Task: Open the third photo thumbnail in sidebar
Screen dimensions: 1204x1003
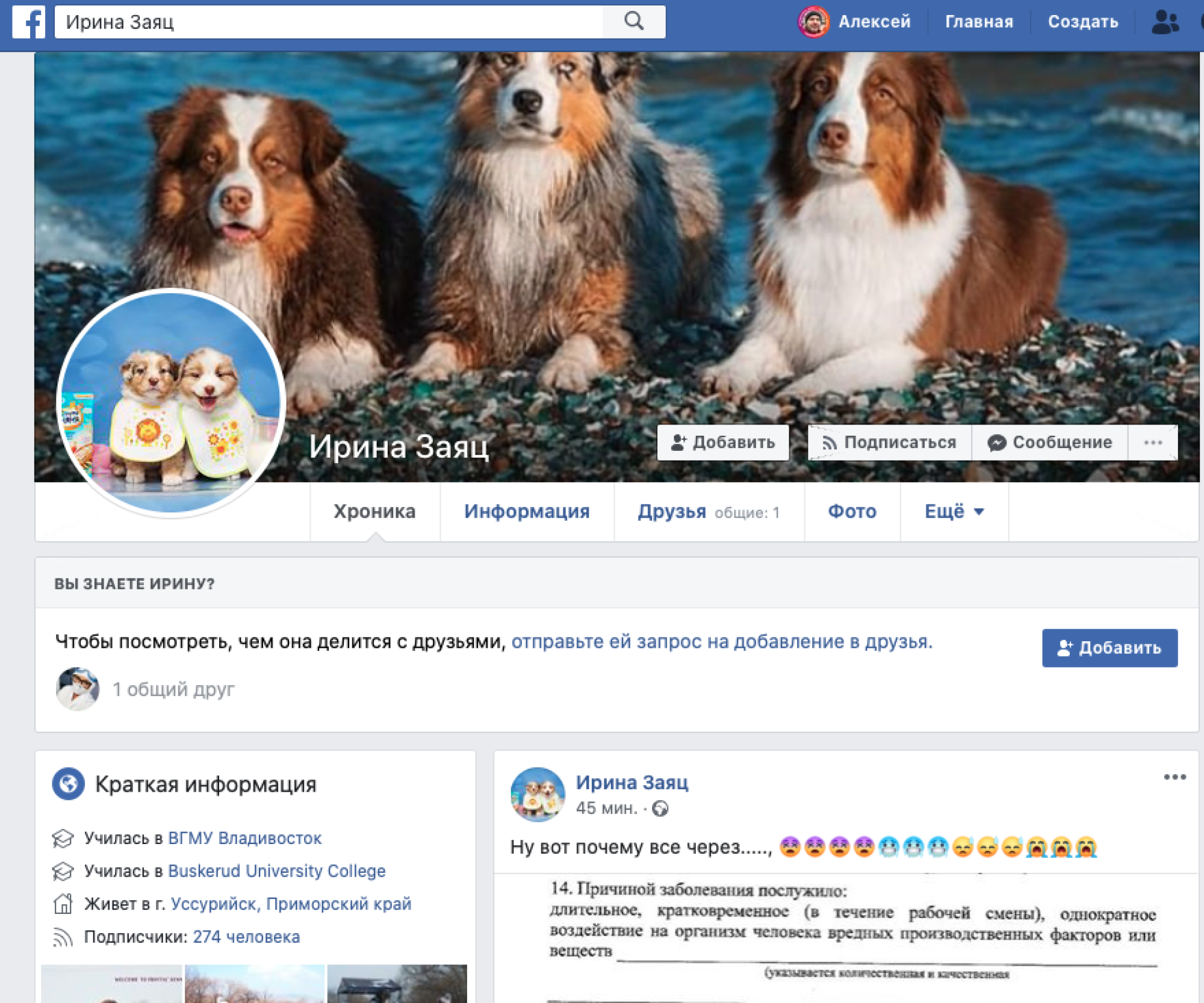Action: (397, 984)
